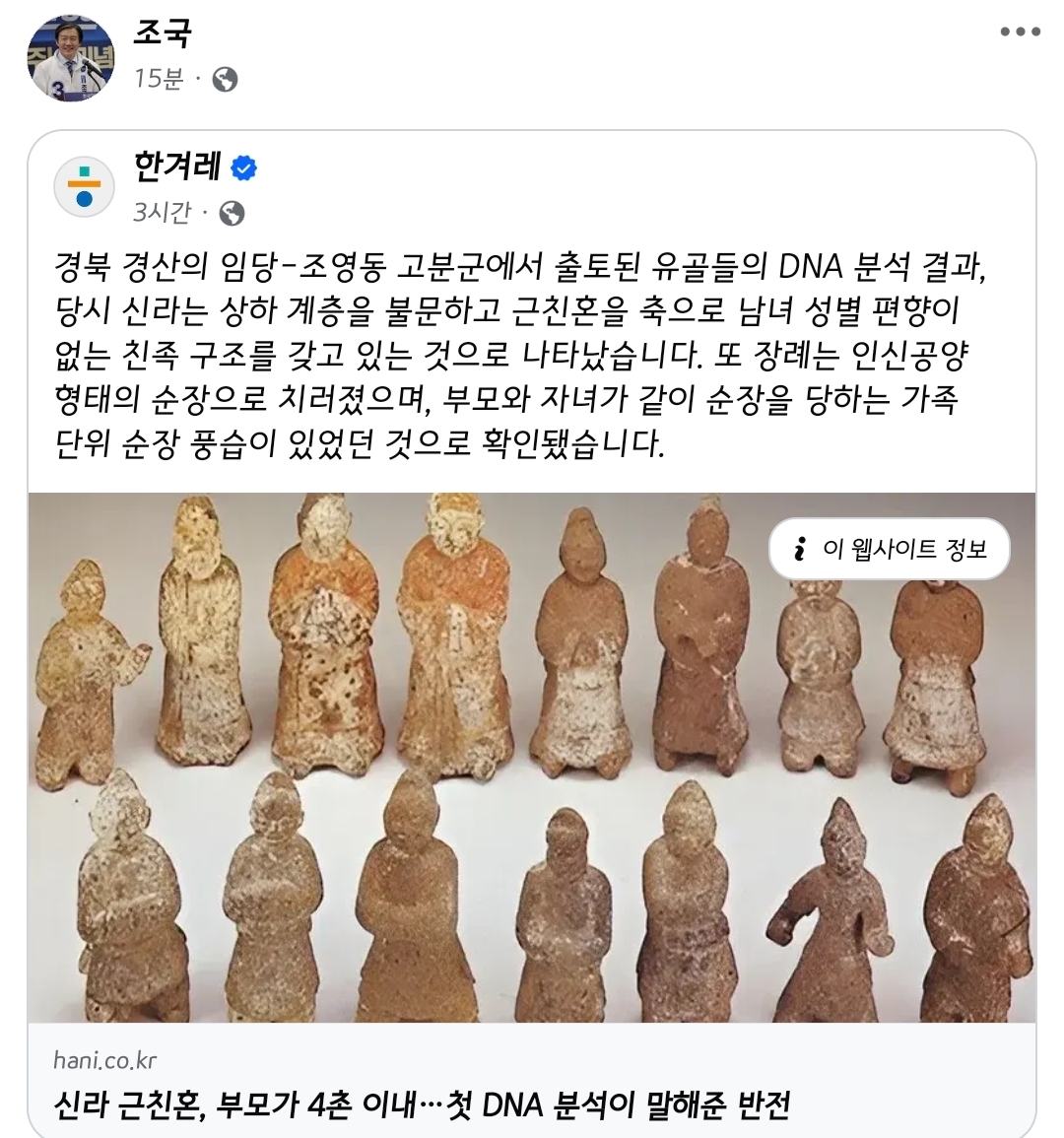Screen dimensions: 1064x1138
Task: Click the shared post text about 임당-조영동 고분군
Action: (x=520, y=355)
